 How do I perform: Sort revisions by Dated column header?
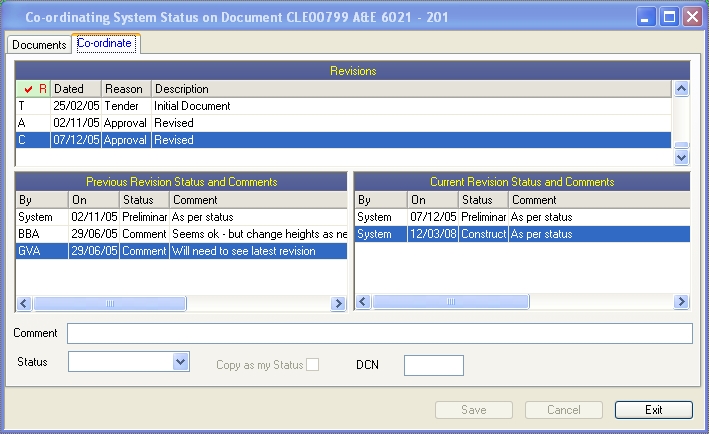(76, 89)
